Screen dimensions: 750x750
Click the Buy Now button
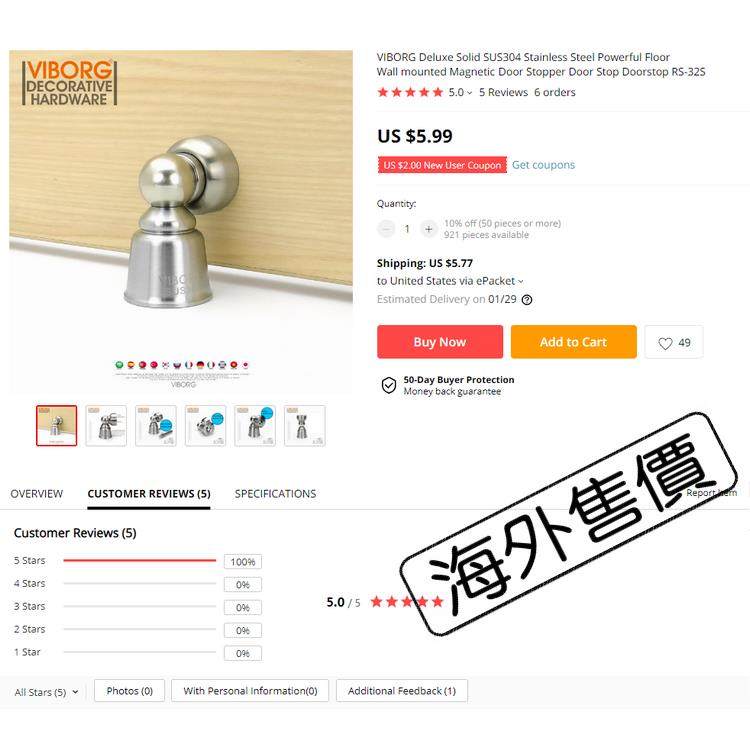(440, 342)
